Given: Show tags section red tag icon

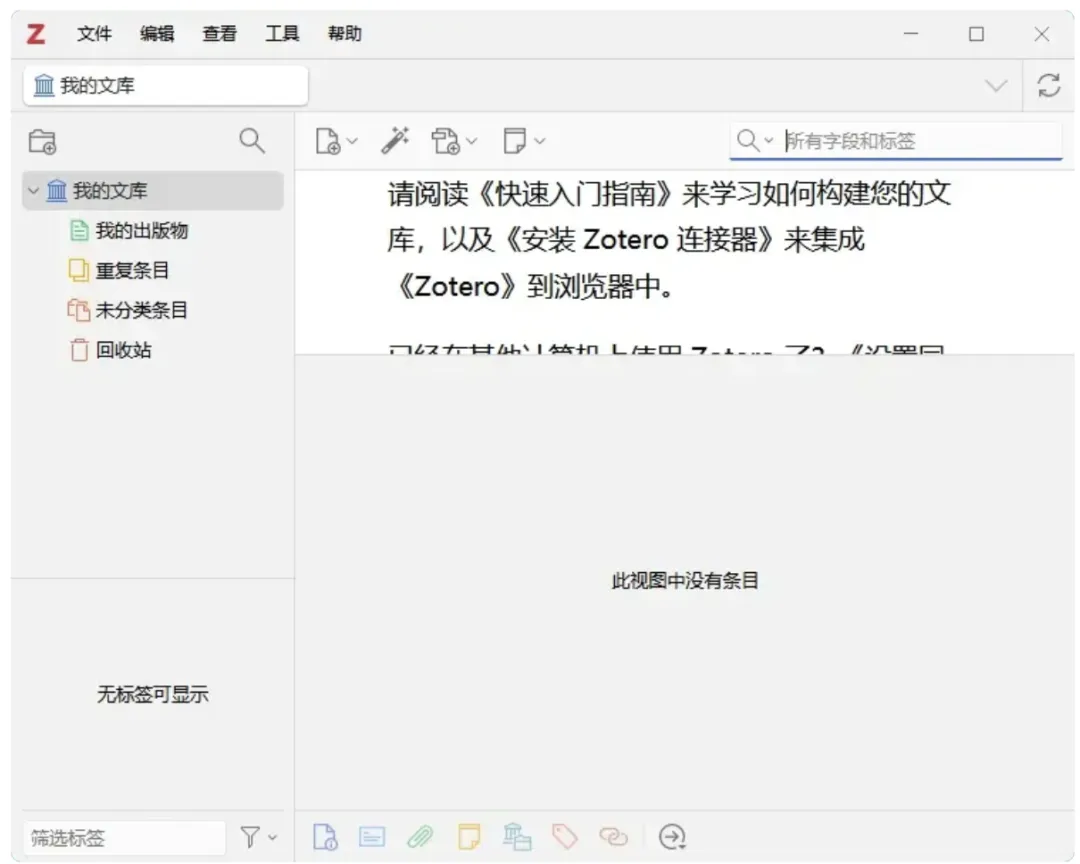Looking at the screenshot, I should coord(565,837).
